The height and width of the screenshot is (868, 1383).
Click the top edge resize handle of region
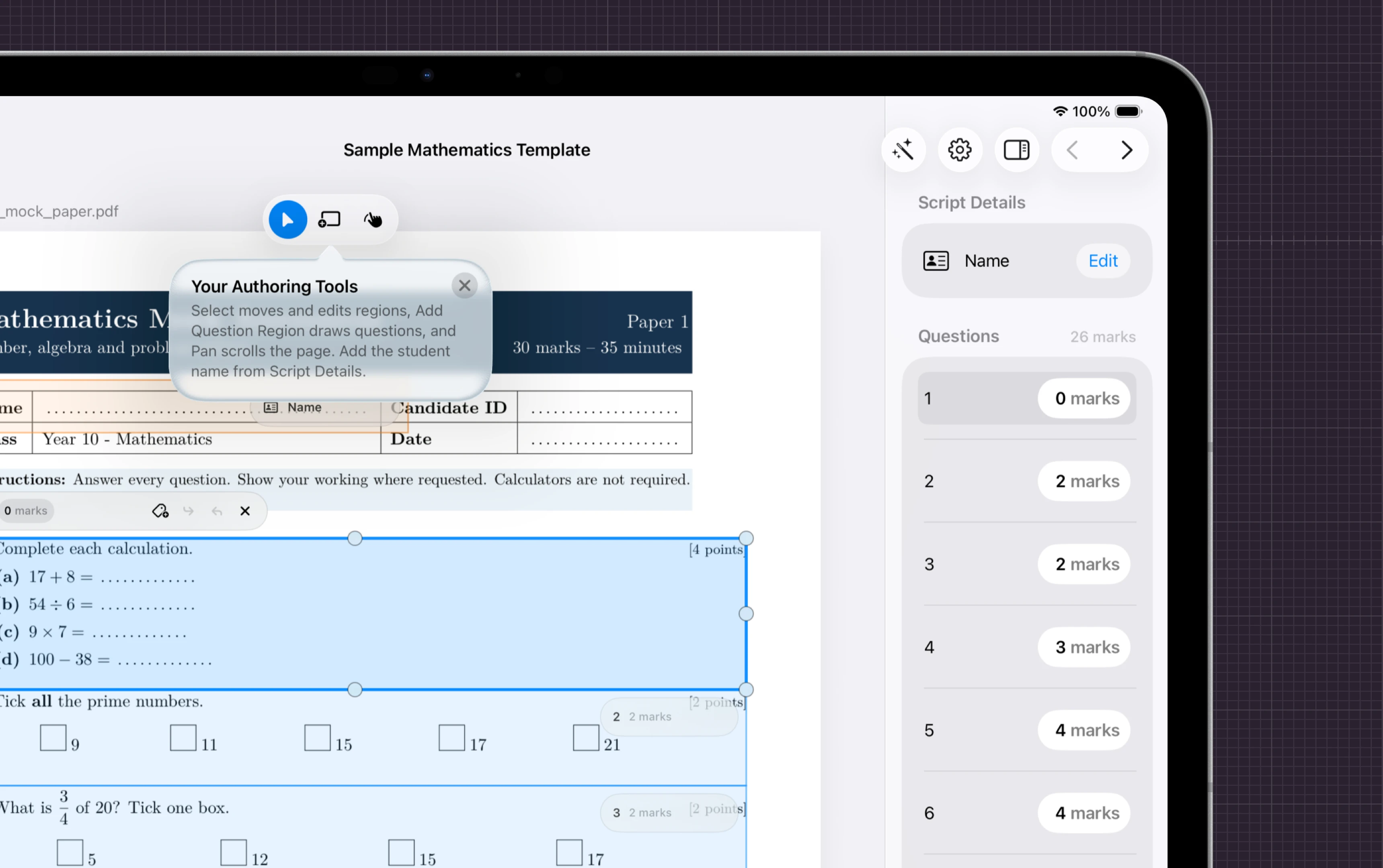point(355,538)
